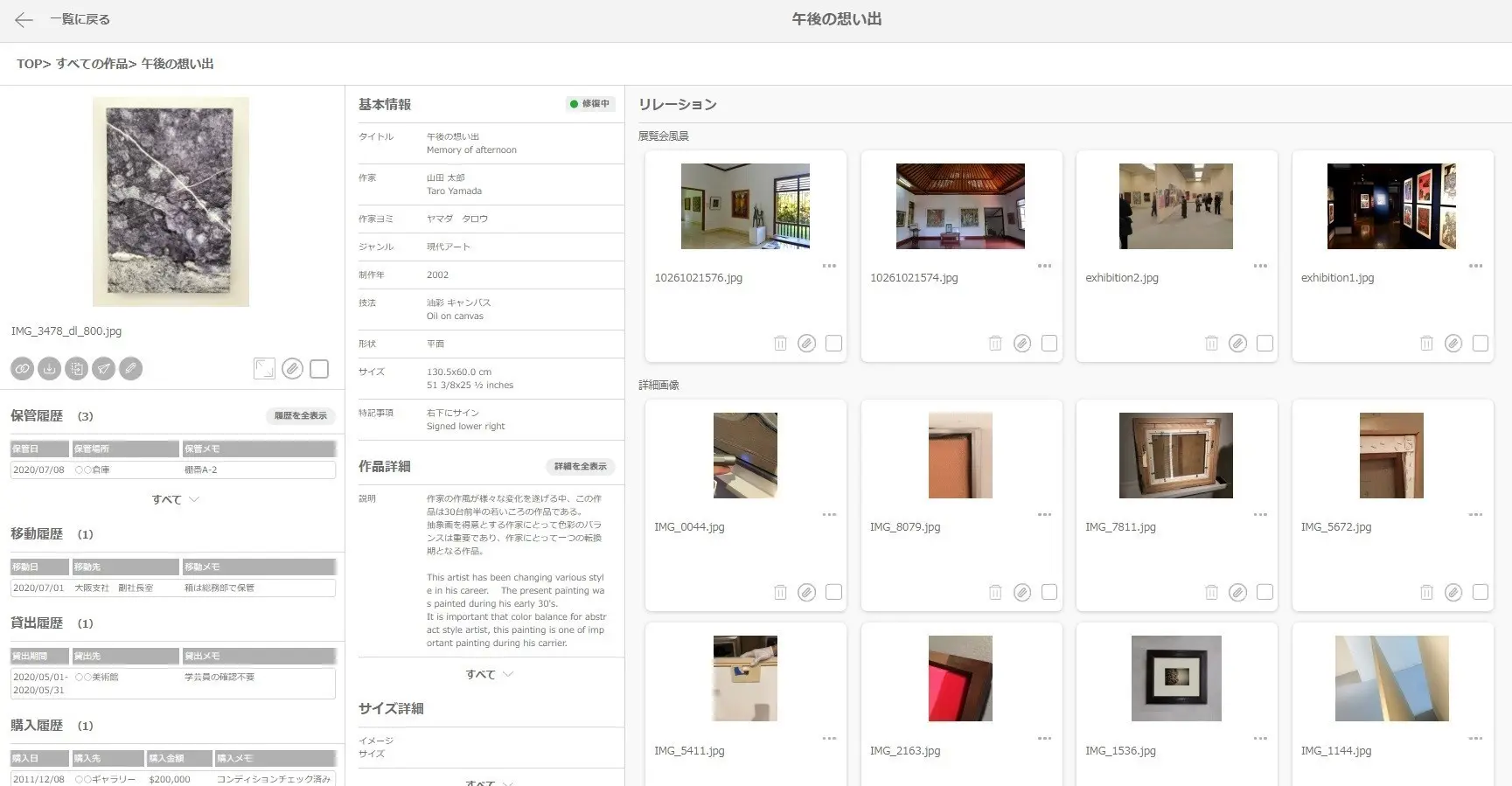Tick the IMG_7811.jpg checkbox
The width and height of the screenshot is (1512, 786).
[1265, 593]
